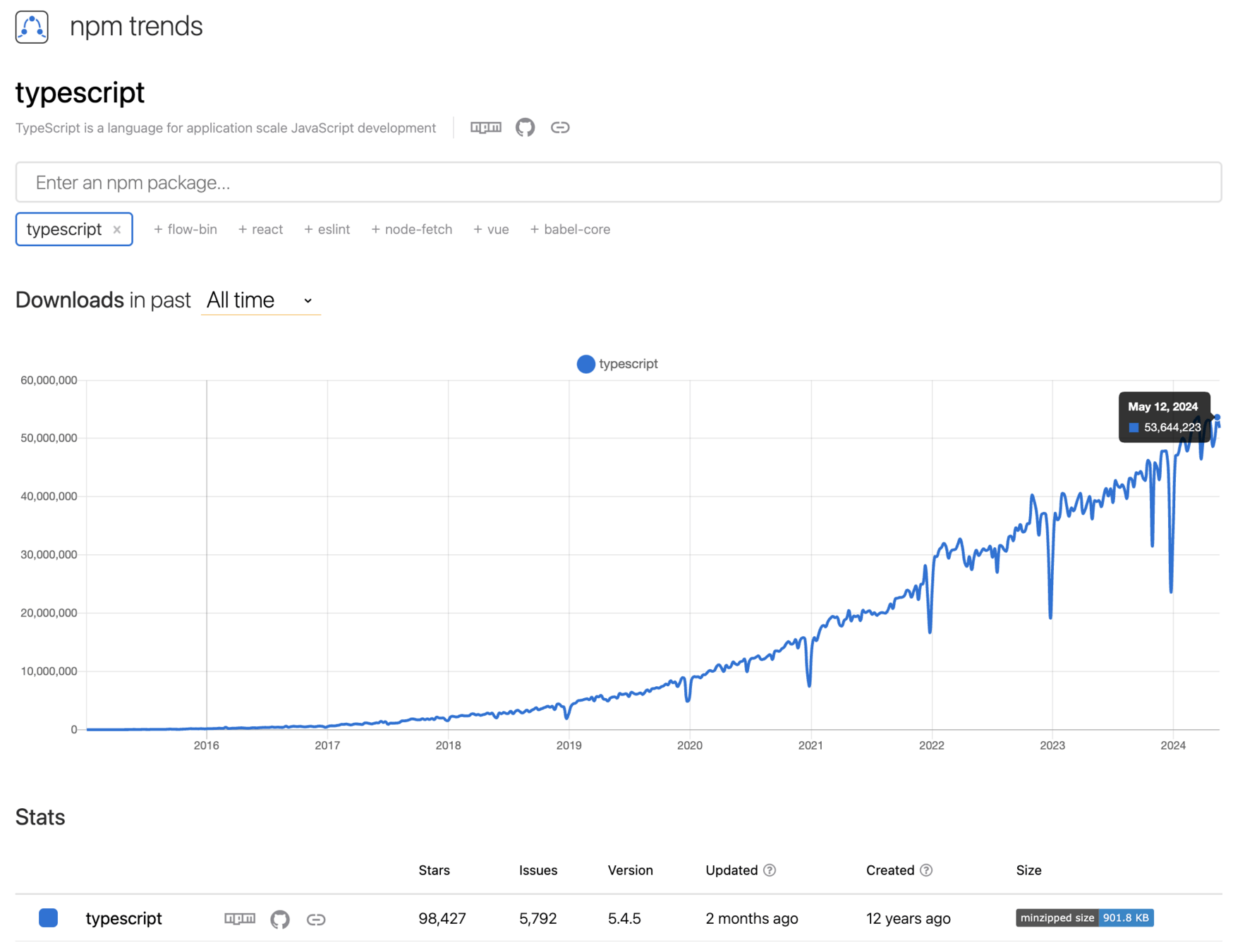The width and height of the screenshot is (1233, 952).
Task: Click the 53,644,223 tooltip value
Action: tap(1172, 427)
